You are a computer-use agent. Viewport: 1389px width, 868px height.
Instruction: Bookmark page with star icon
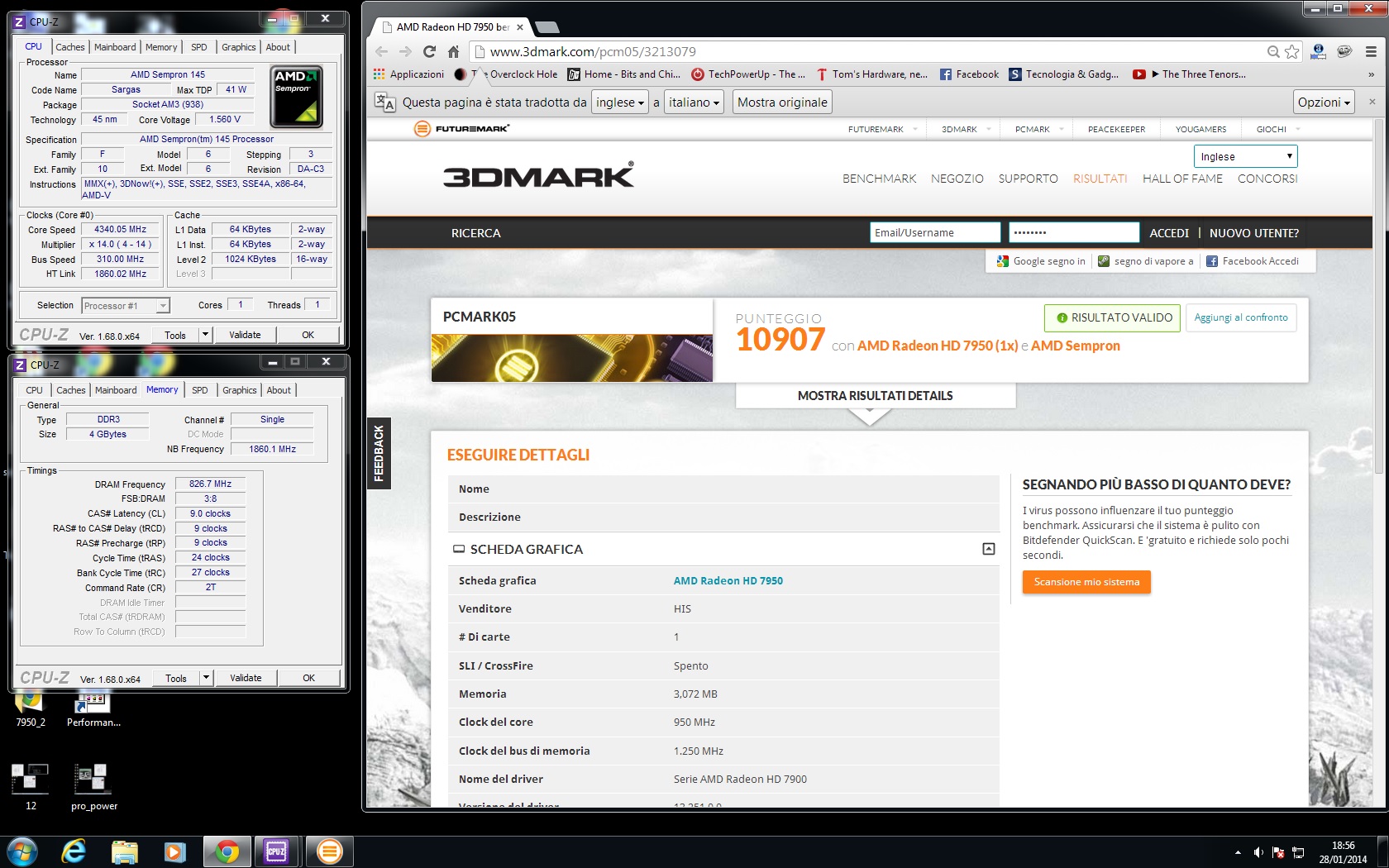pyautogui.click(x=1292, y=51)
